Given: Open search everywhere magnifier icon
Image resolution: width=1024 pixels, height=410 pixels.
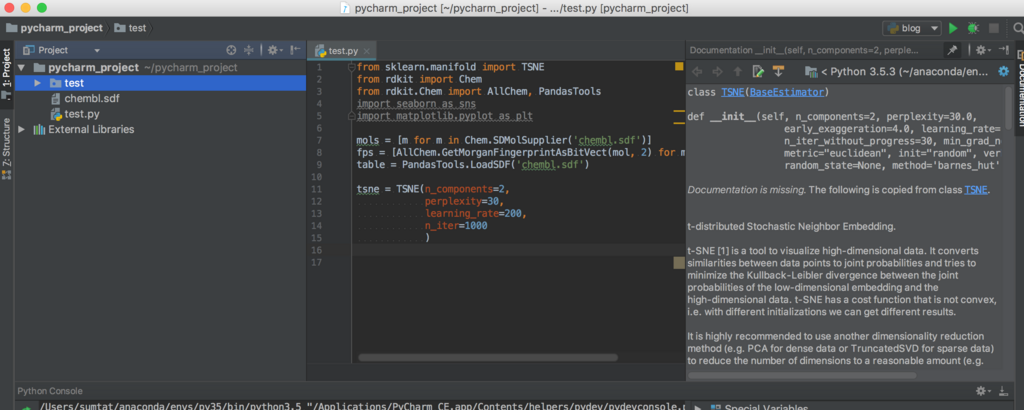Looking at the screenshot, I should pyautogui.click(x=1018, y=28).
